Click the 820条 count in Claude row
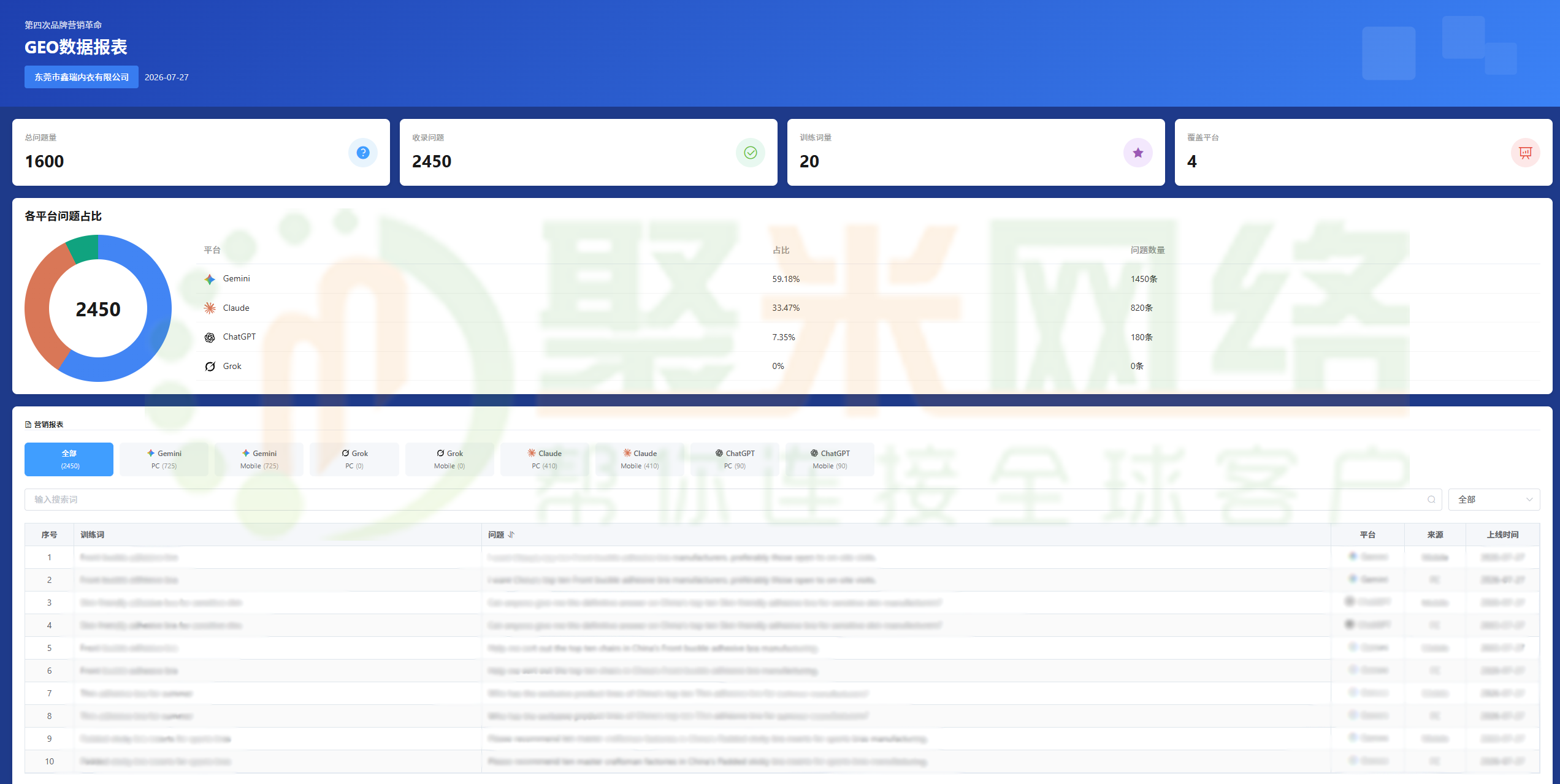This screenshot has width=1560, height=784. (1142, 308)
